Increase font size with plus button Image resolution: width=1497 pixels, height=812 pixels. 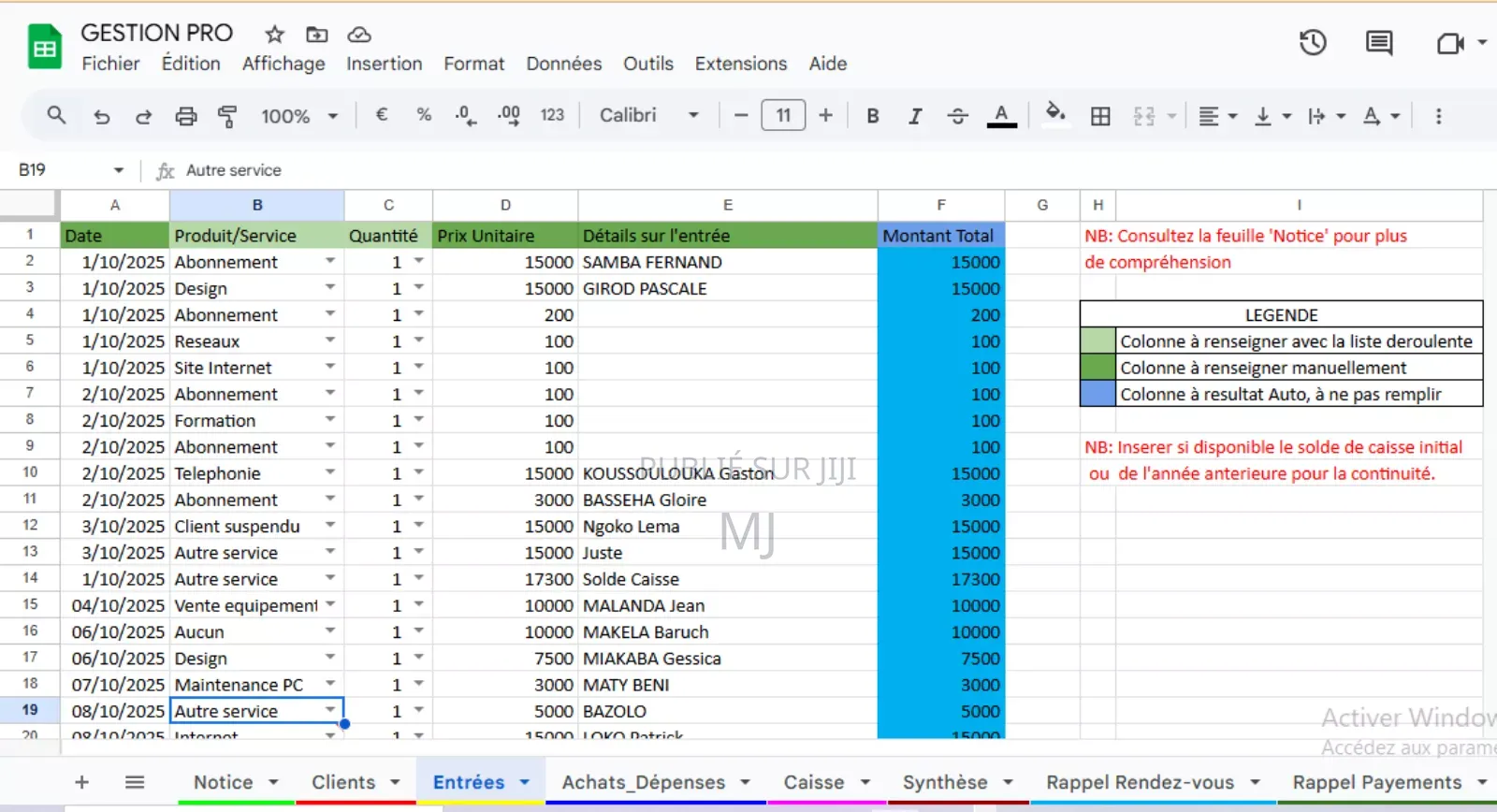[x=825, y=115]
